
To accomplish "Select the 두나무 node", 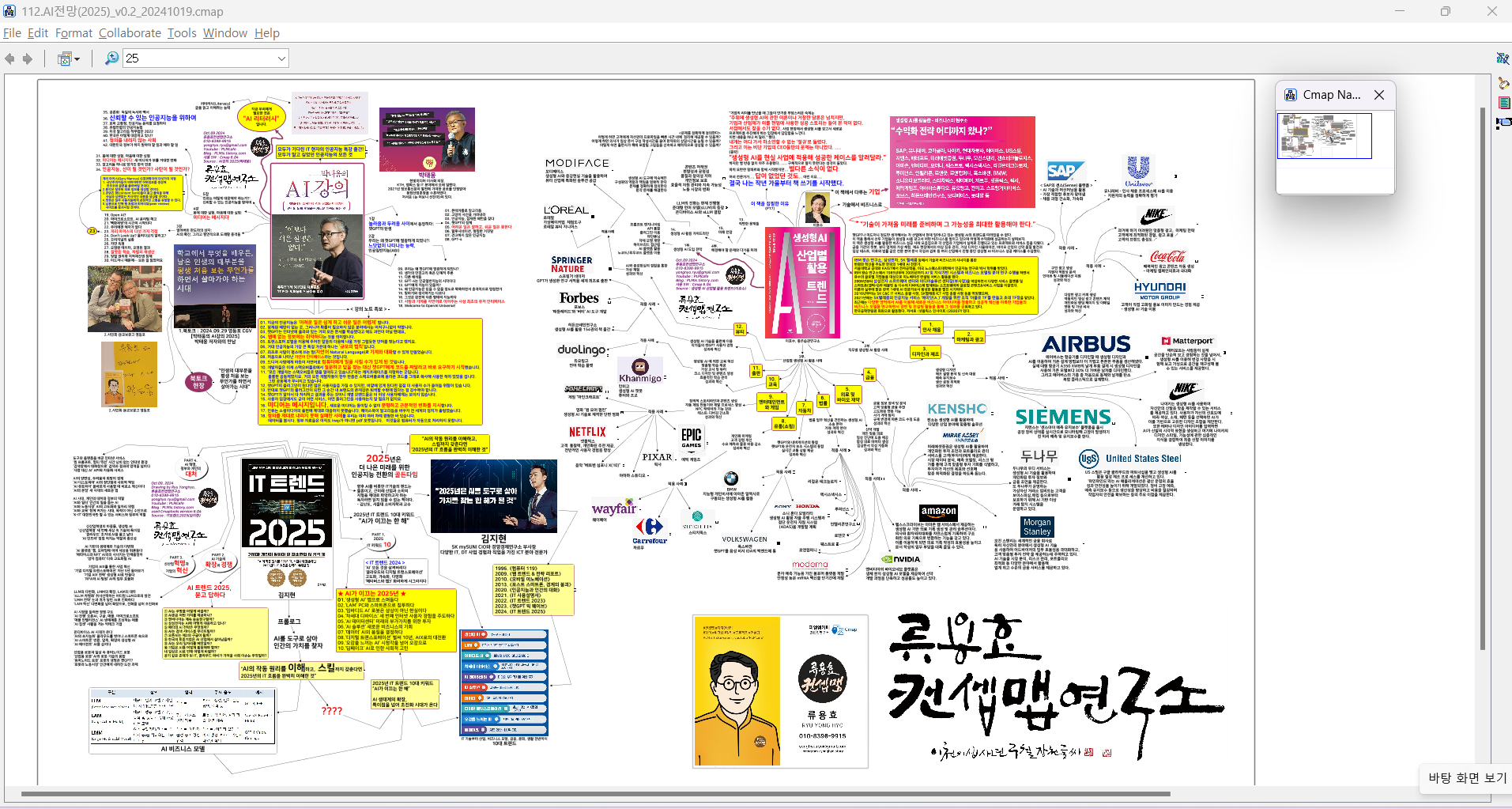I will (1039, 456).
